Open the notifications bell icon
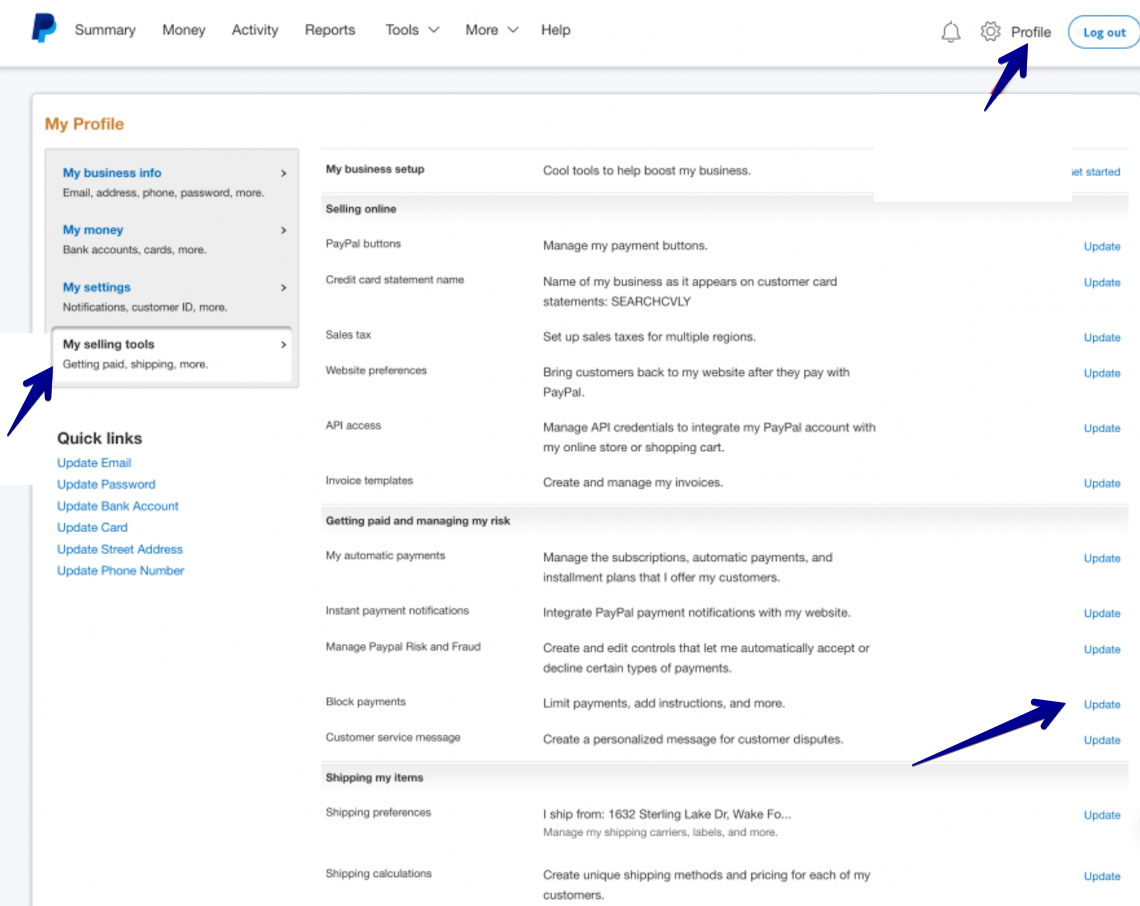The height and width of the screenshot is (906, 1140). click(x=951, y=32)
